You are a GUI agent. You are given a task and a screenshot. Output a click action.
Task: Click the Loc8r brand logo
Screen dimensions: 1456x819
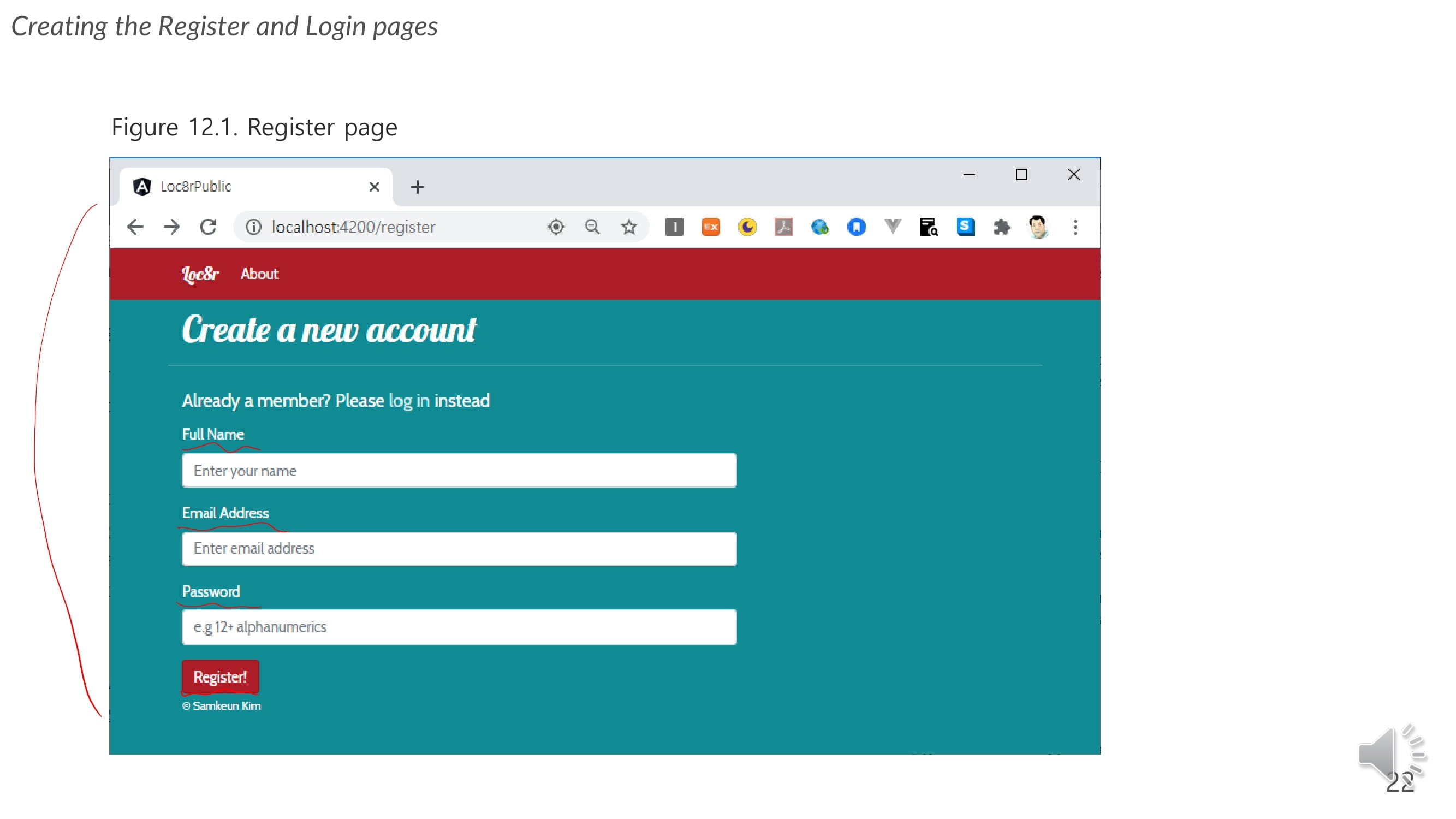pyautogui.click(x=199, y=274)
